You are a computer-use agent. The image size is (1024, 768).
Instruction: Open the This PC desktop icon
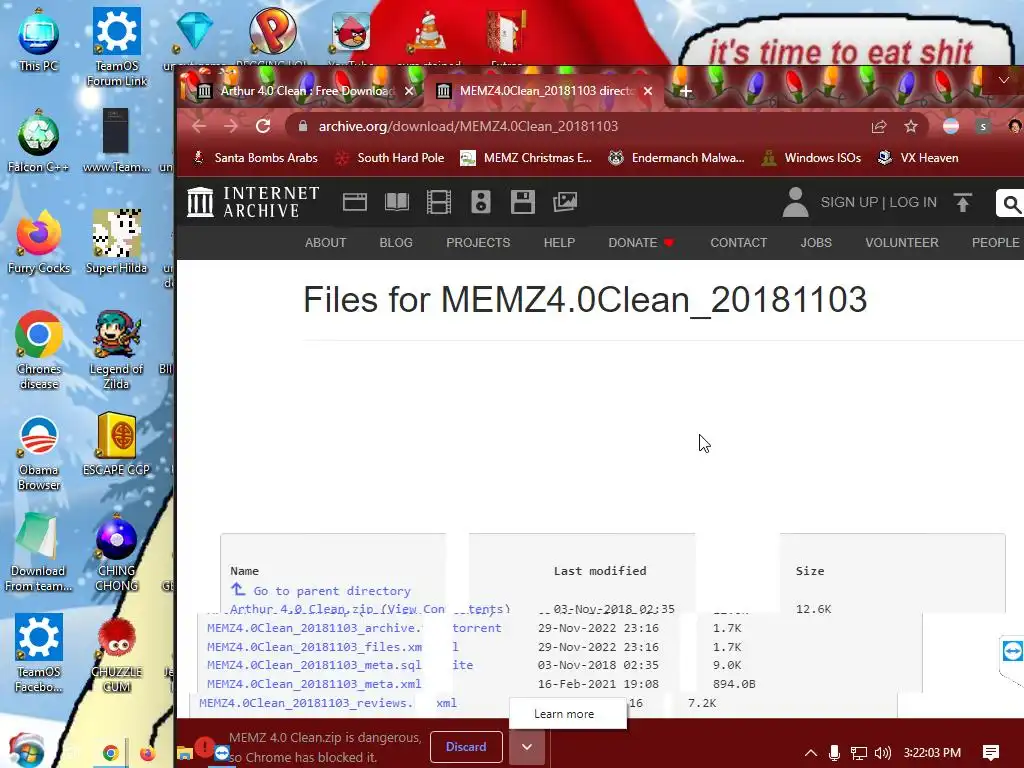tap(39, 39)
